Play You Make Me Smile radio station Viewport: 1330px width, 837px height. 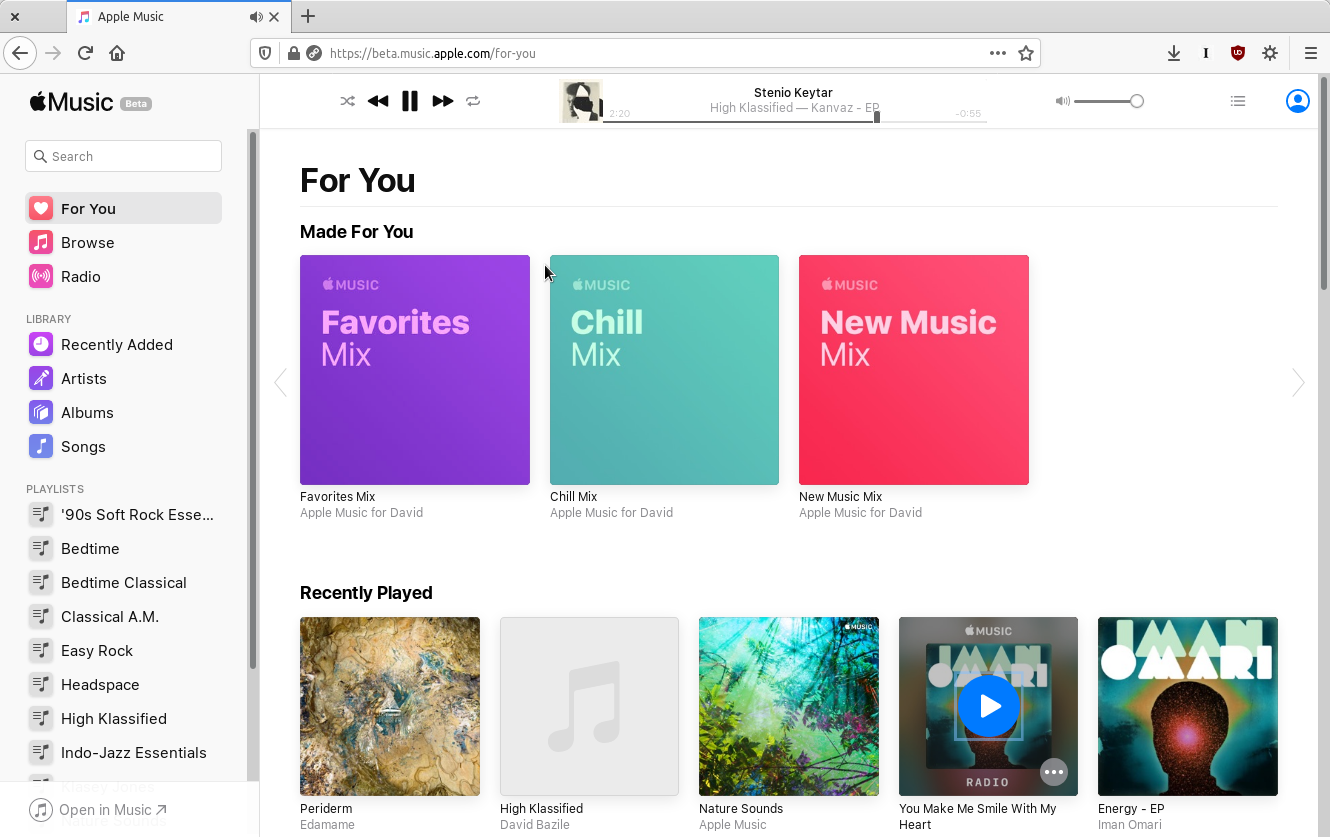point(988,706)
